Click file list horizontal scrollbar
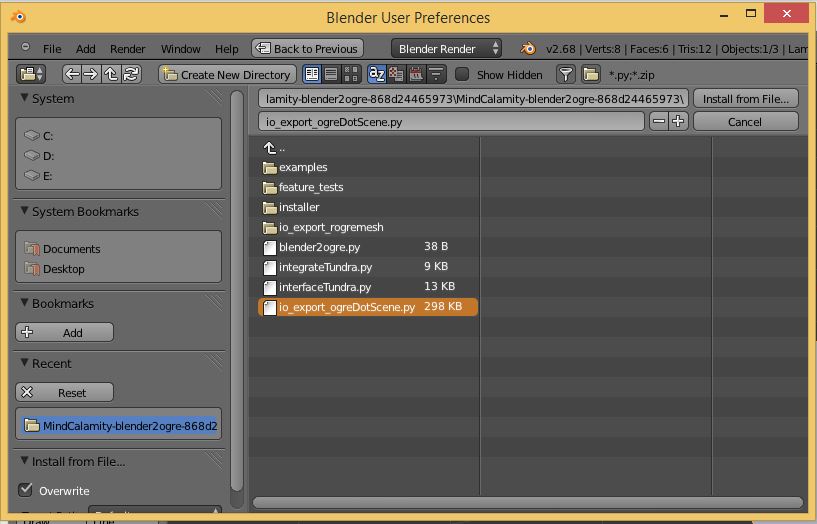The height and width of the screenshot is (524, 817). [x=527, y=502]
